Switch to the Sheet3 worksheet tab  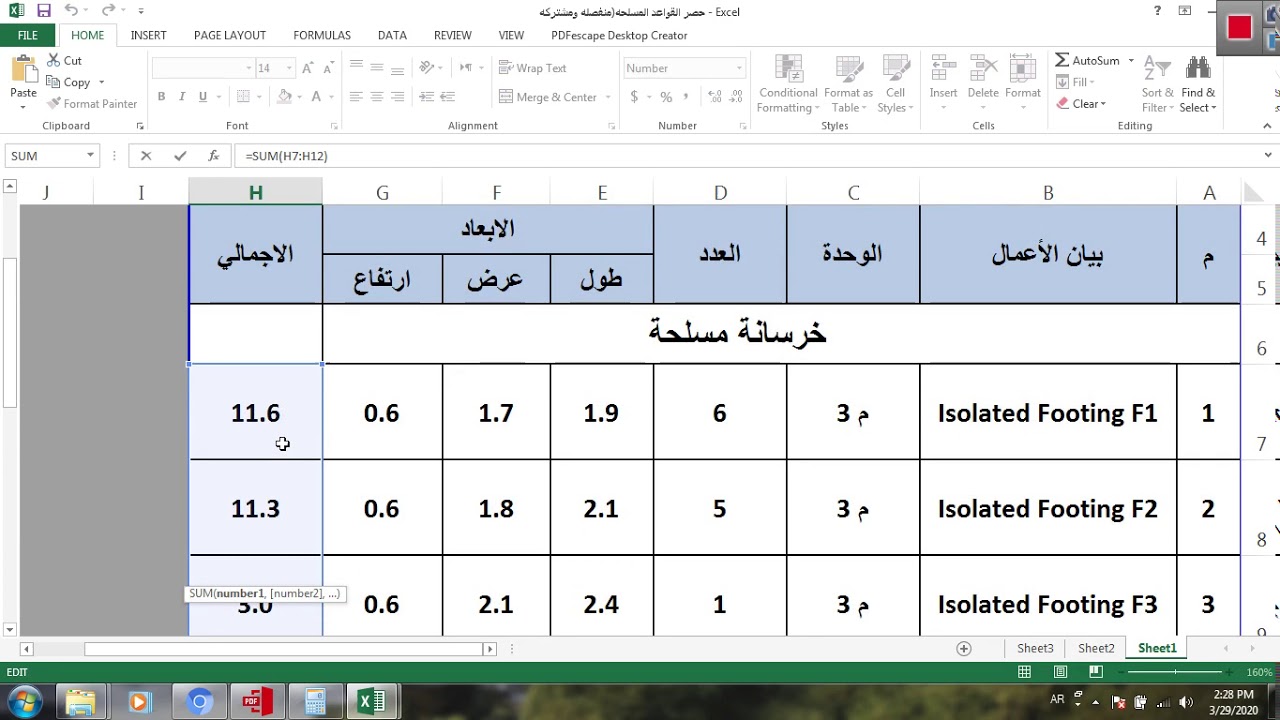point(1035,648)
